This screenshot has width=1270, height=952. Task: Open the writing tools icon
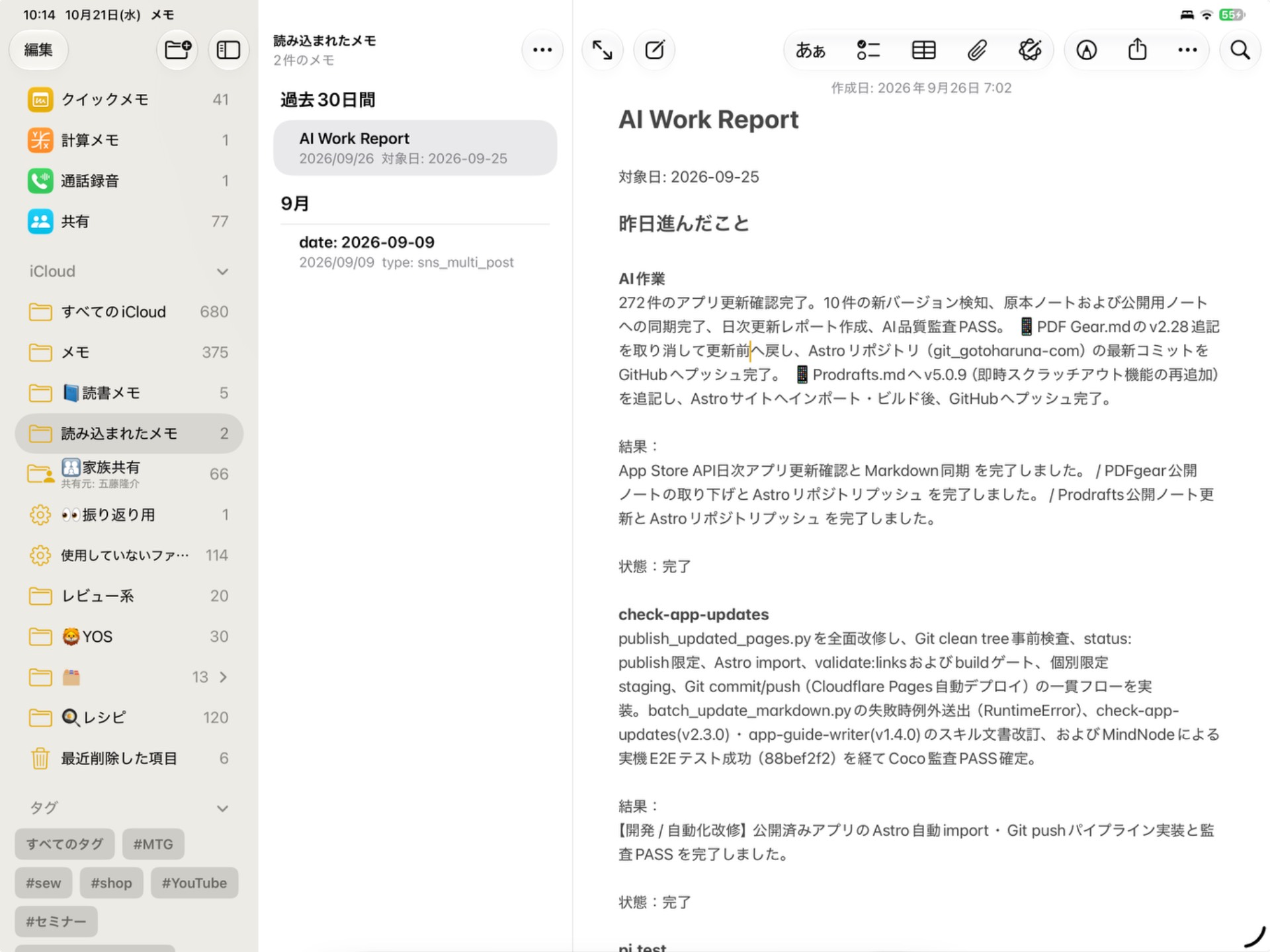point(1030,50)
